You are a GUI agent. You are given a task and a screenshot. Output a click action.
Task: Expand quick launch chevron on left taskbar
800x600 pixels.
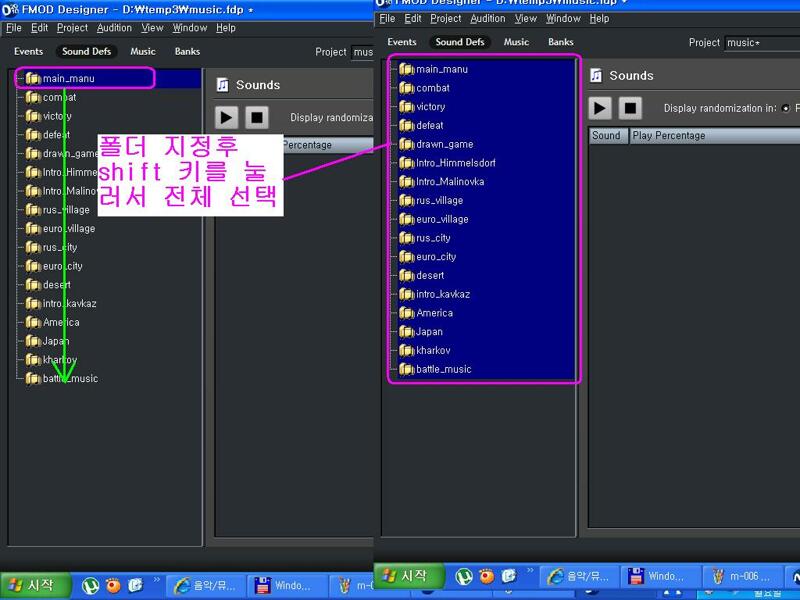(157, 580)
